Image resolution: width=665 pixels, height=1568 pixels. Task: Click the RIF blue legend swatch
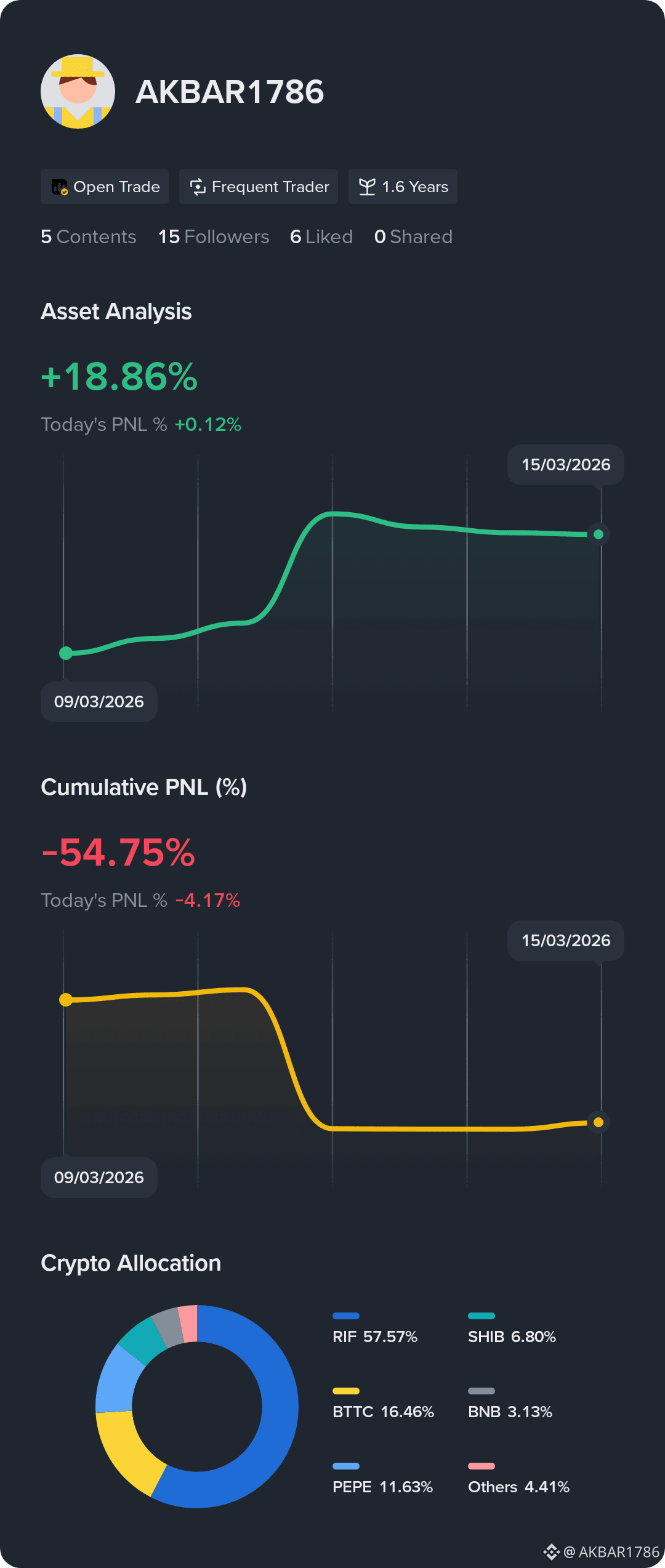coord(346,1316)
